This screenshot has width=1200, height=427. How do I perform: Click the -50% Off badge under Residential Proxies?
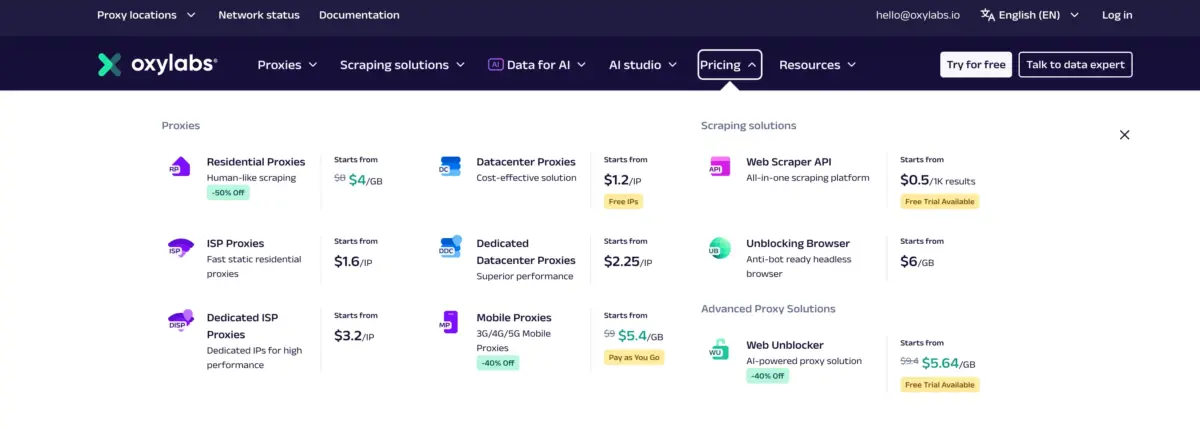click(228, 193)
